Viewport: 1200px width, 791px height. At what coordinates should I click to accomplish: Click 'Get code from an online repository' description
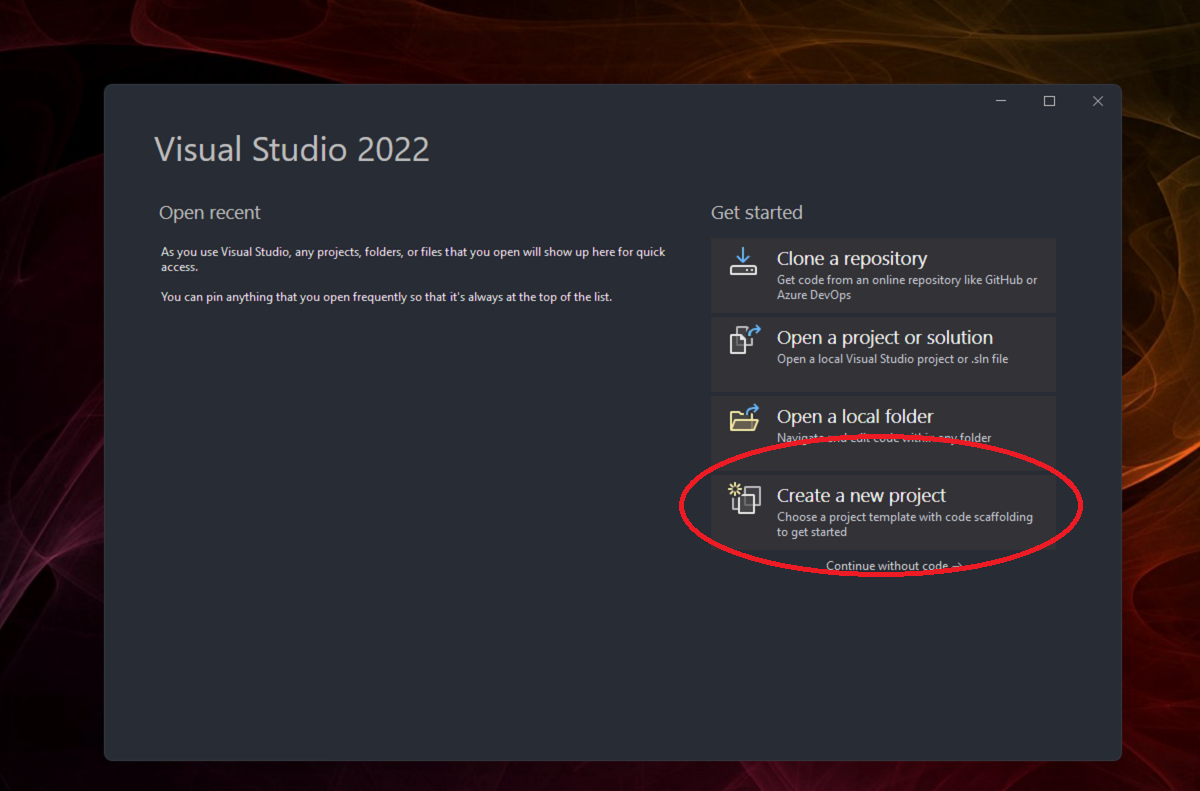tap(907, 287)
